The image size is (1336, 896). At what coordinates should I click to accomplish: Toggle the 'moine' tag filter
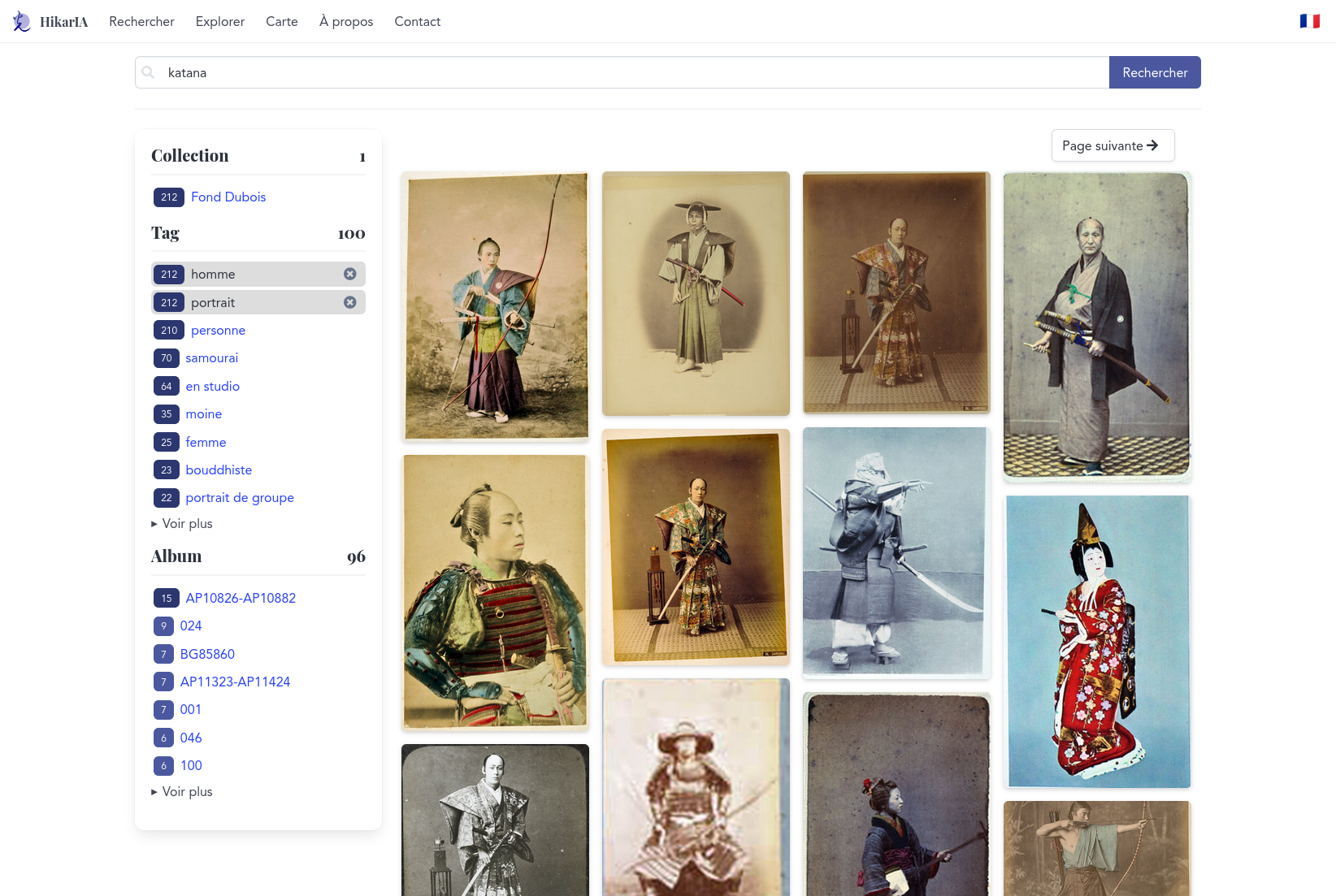203,414
